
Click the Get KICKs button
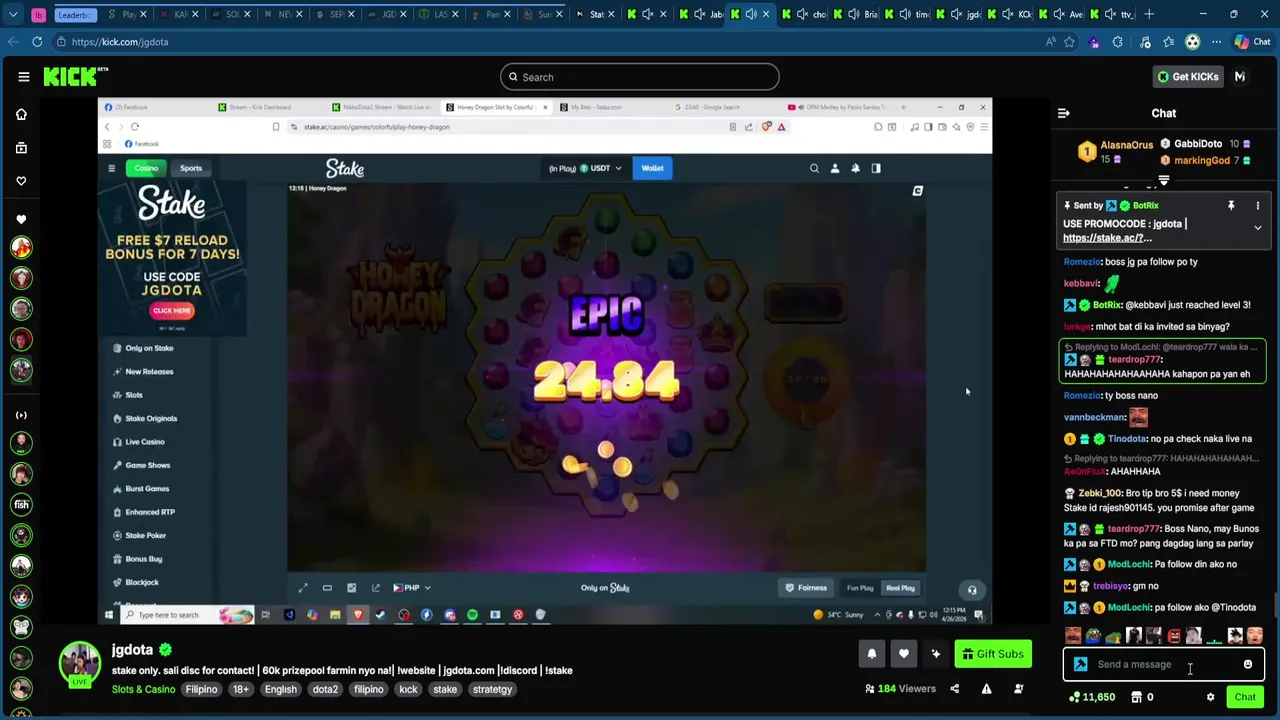coord(1187,77)
